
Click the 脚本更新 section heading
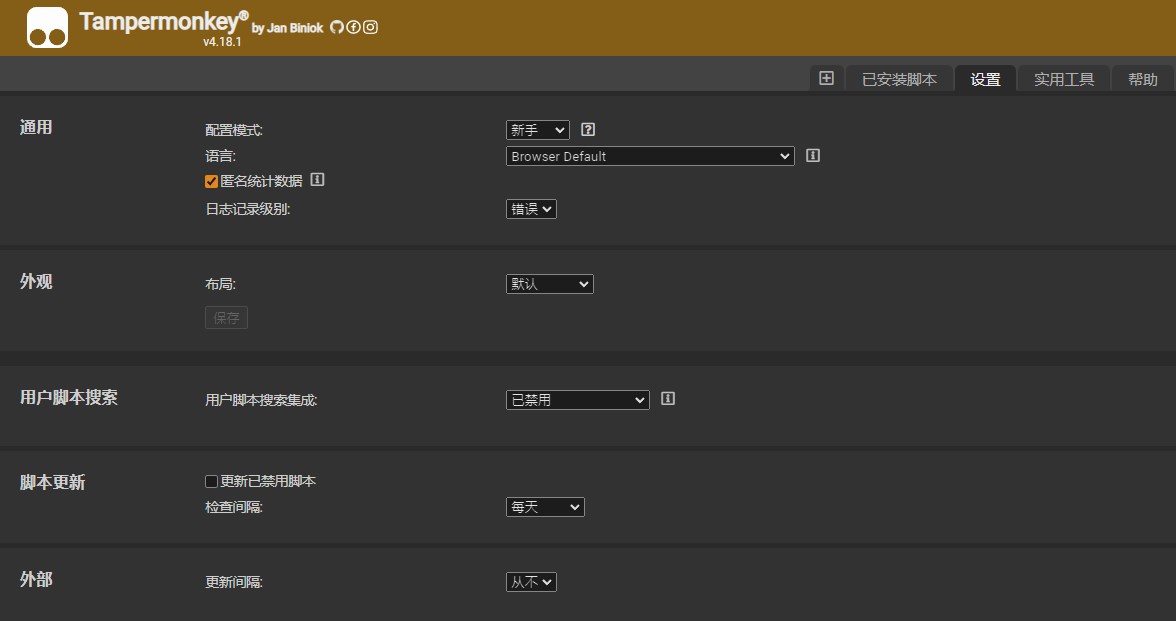(x=52, y=482)
